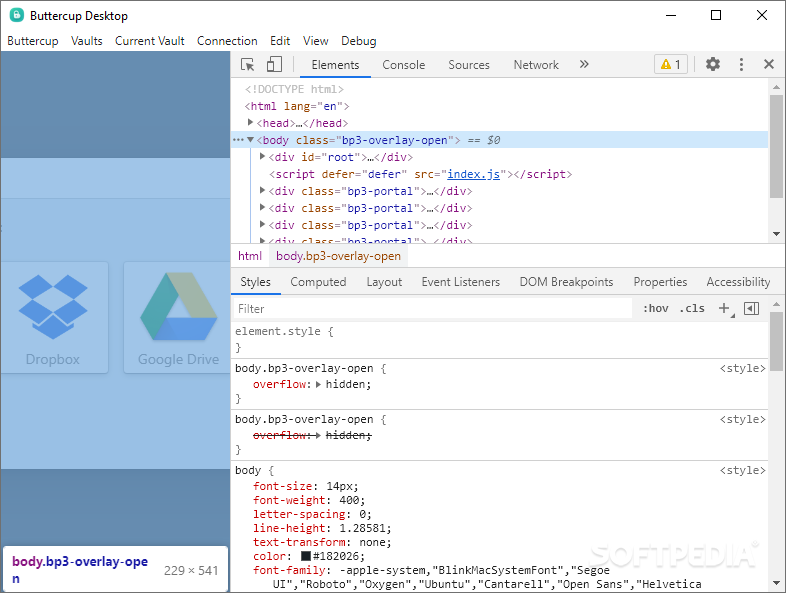Expand the struck-through overflow property triangle
The image size is (786, 593).
pos(318,436)
